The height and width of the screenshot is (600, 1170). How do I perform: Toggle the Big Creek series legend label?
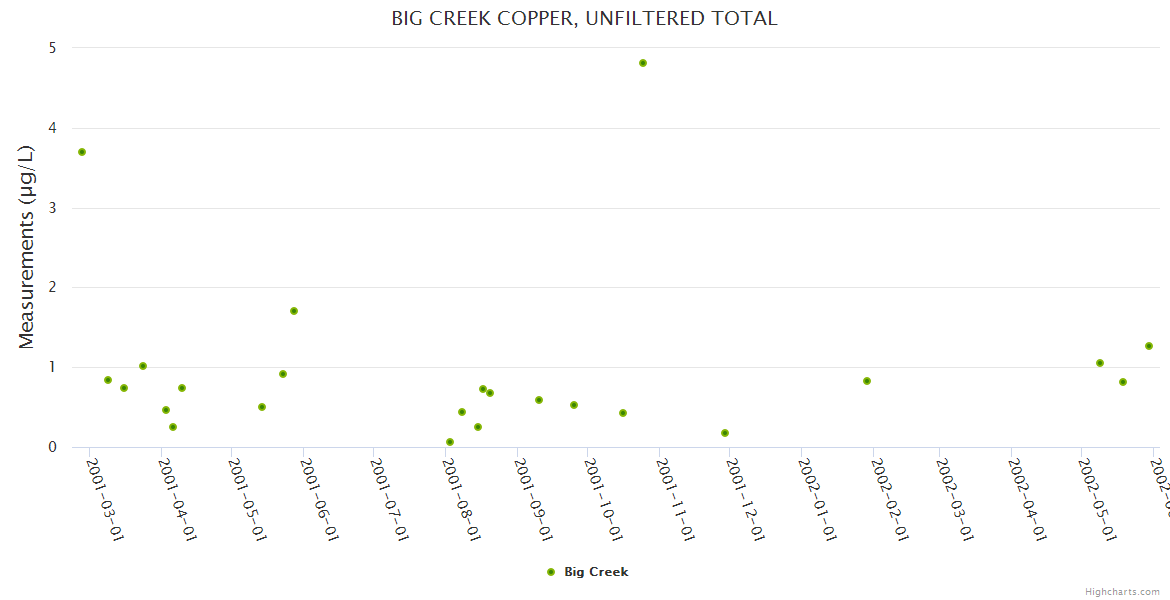click(x=596, y=572)
